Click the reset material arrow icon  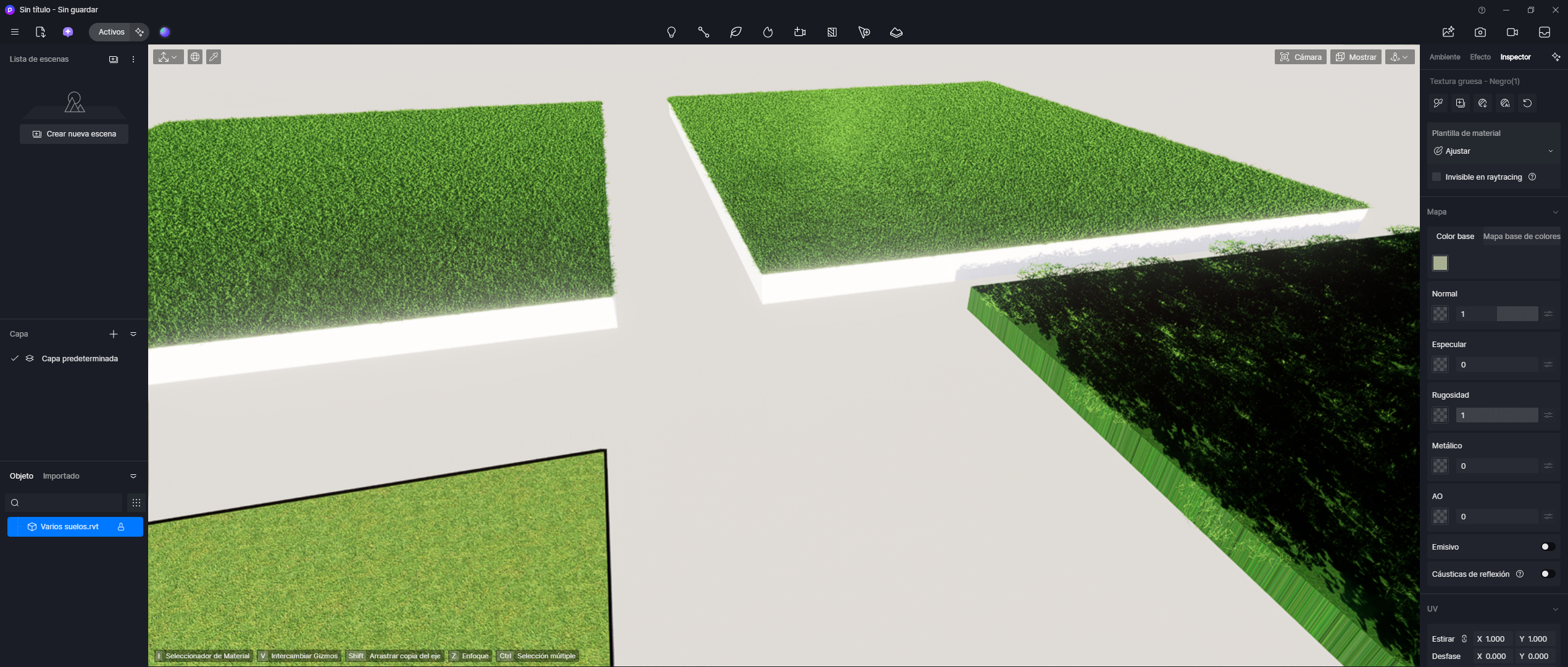tap(1527, 103)
